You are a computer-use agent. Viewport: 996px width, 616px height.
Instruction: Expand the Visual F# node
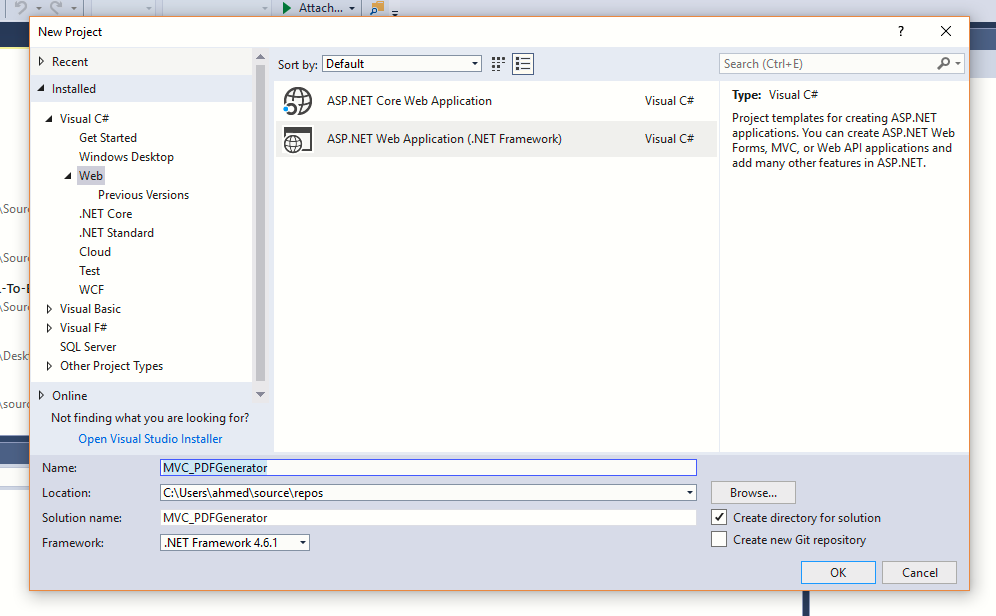click(49, 328)
